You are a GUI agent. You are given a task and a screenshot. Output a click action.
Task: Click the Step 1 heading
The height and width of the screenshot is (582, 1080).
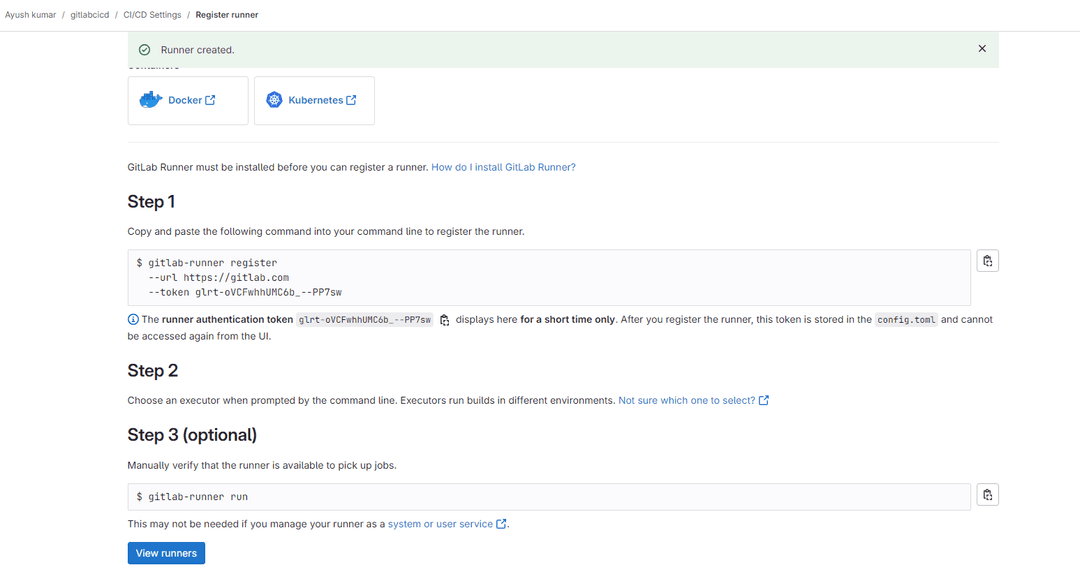point(152,202)
